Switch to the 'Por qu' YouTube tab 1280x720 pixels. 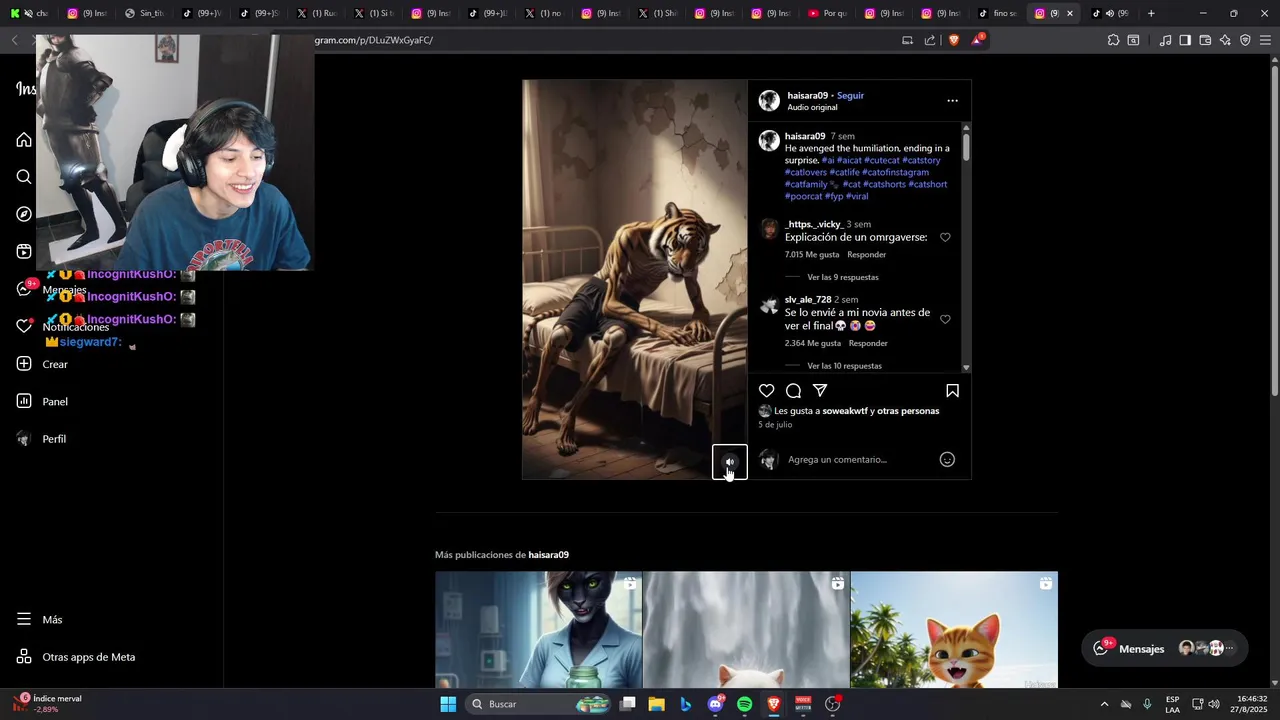pos(827,13)
